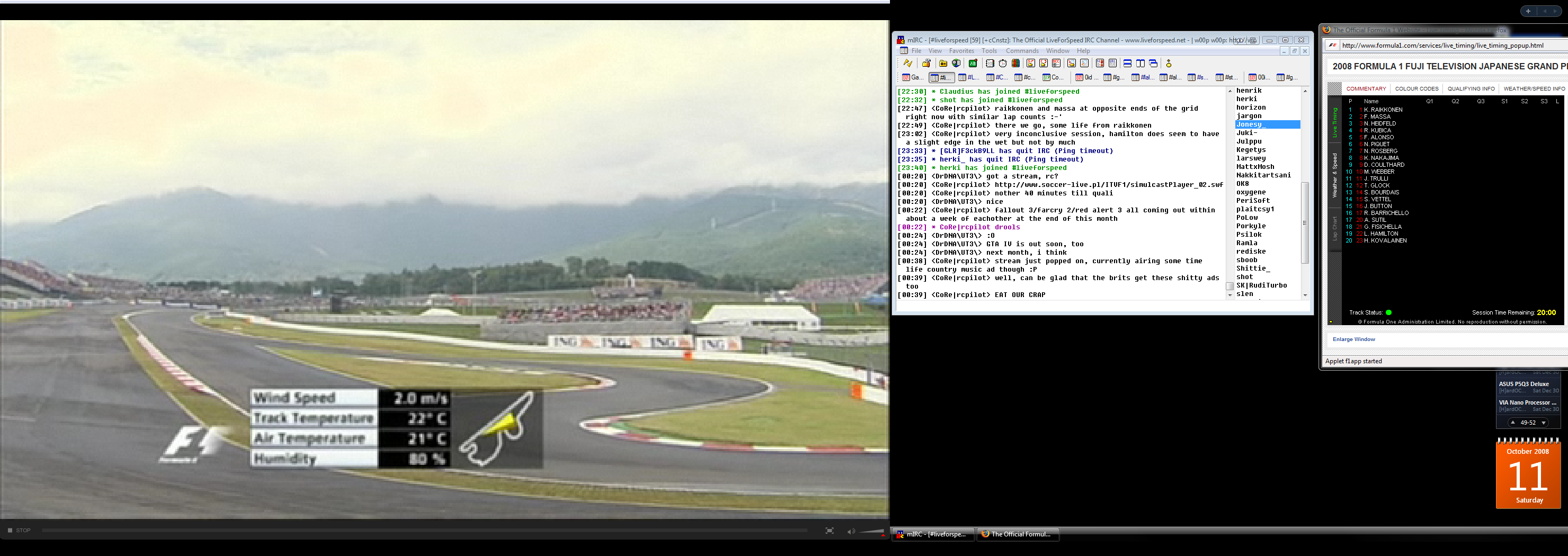1568x556 pixels.
Task: Open the URL list toolbar icon
Action: (x=1112, y=63)
